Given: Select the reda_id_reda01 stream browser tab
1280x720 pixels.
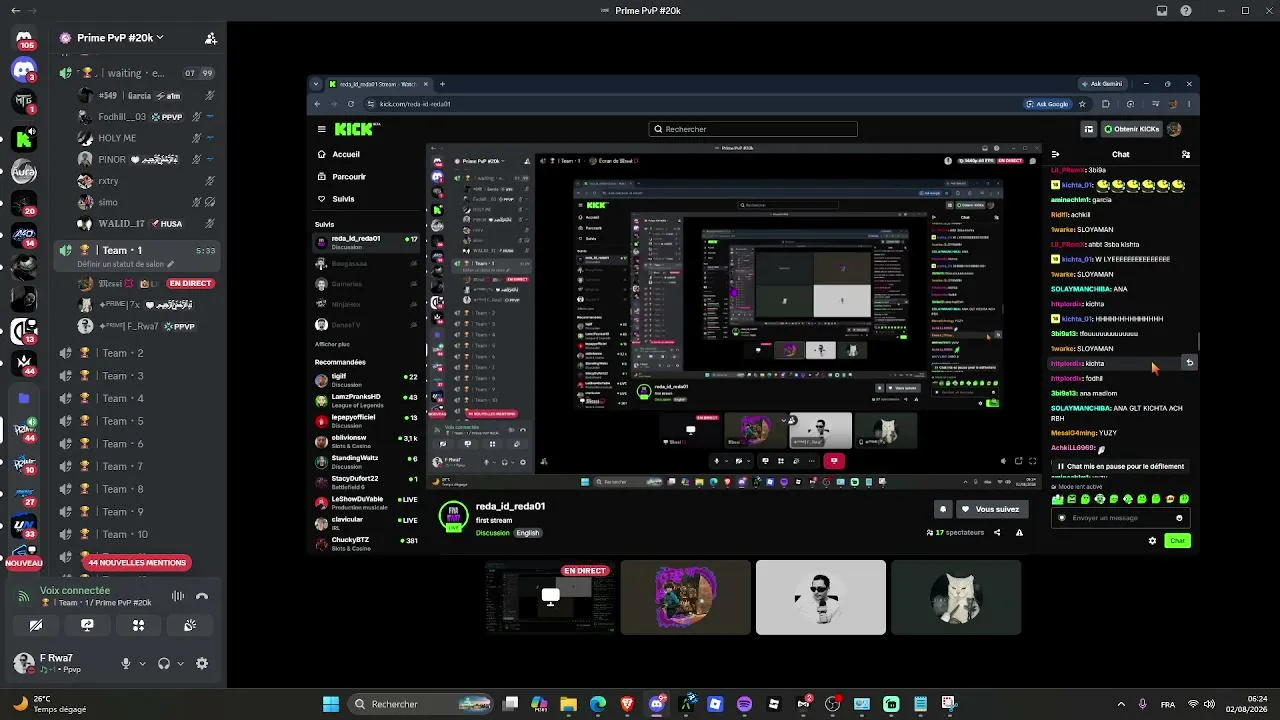Looking at the screenshot, I should (377, 84).
